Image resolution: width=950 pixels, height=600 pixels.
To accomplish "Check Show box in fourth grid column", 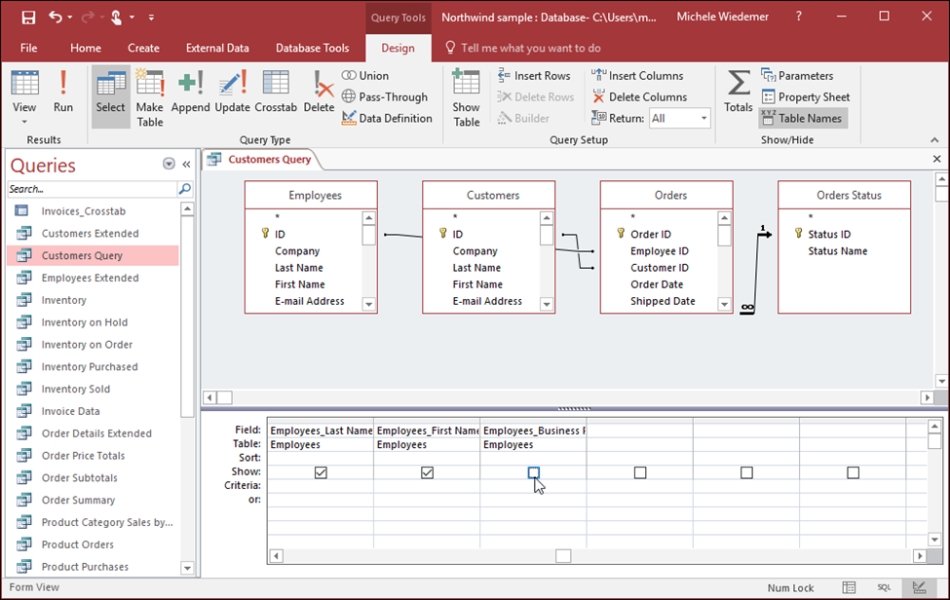I will (x=640, y=472).
